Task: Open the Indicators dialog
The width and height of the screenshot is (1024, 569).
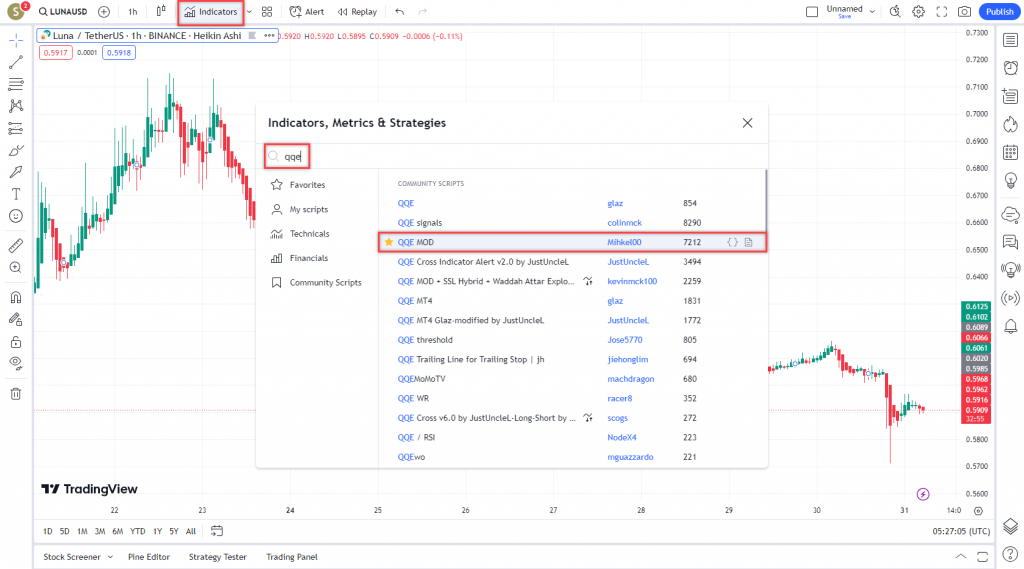Action: point(211,12)
